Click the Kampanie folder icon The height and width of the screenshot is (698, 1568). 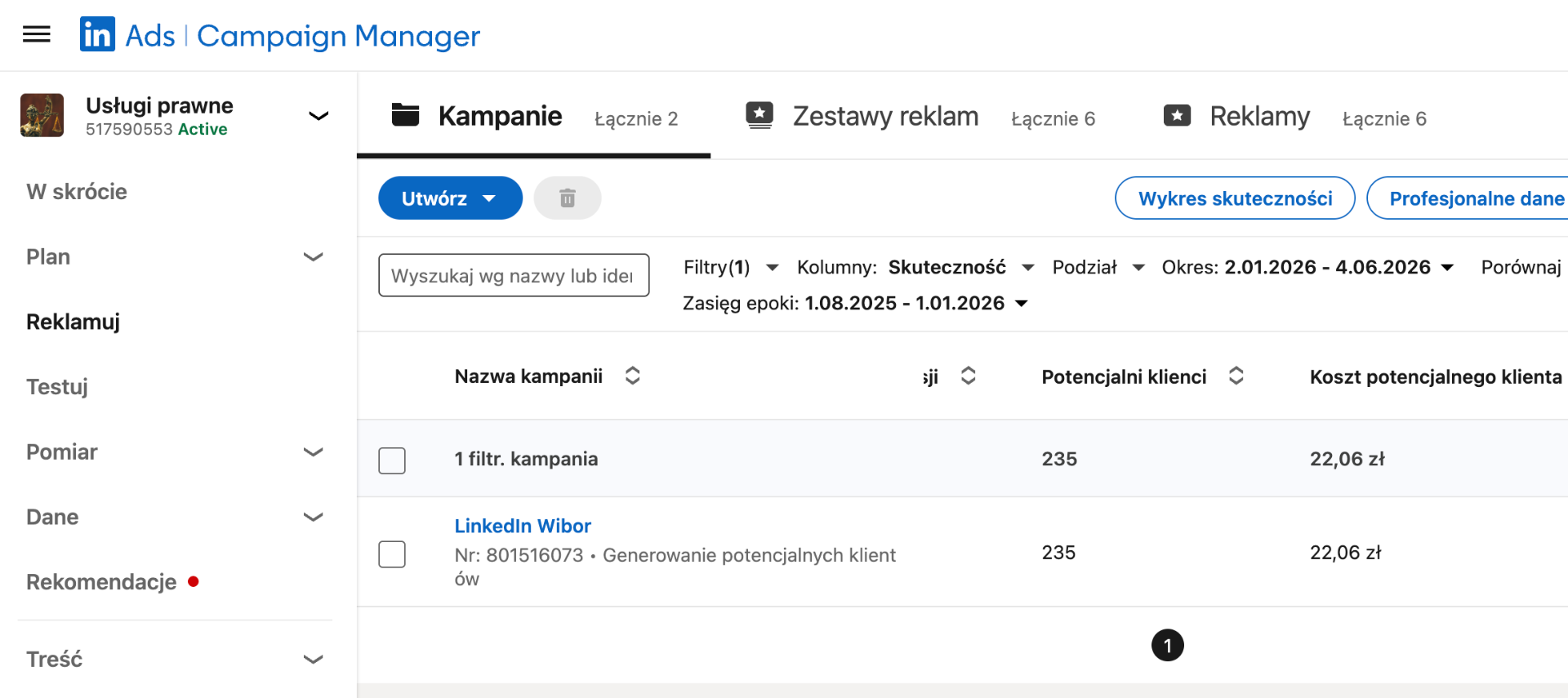(406, 115)
